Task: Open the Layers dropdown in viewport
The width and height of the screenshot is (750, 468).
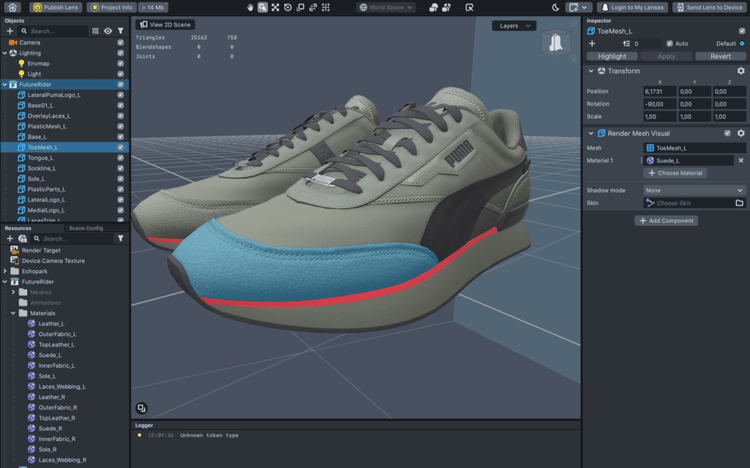Action: pos(514,26)
